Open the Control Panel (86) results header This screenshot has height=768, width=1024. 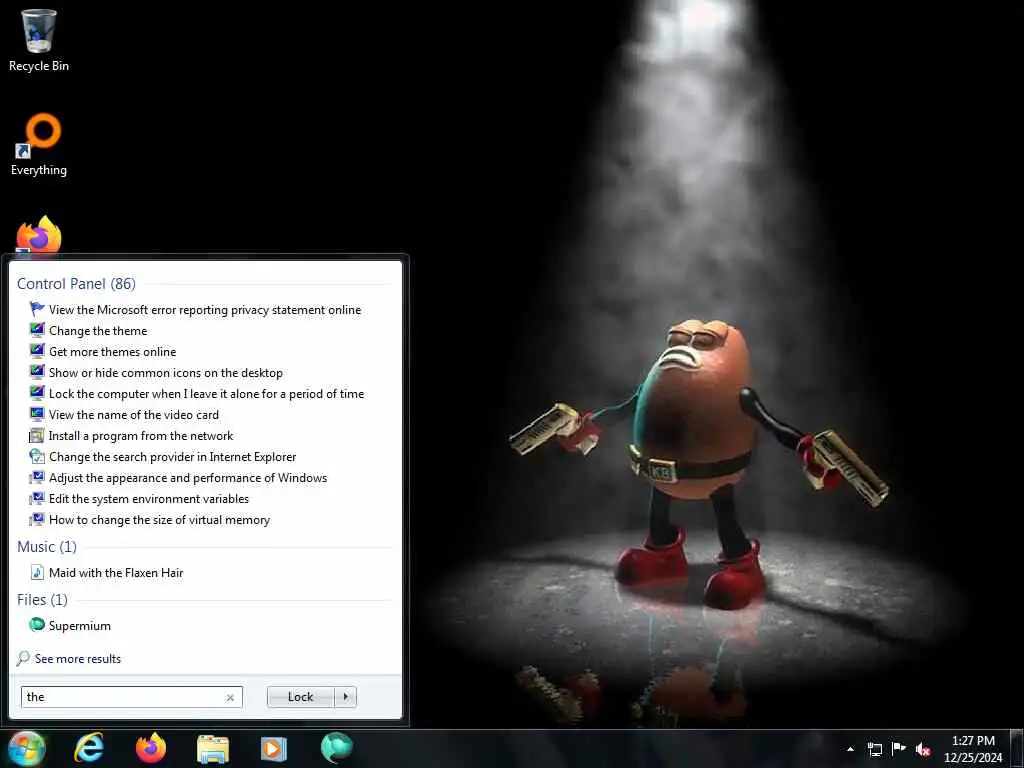pos(76,283)
